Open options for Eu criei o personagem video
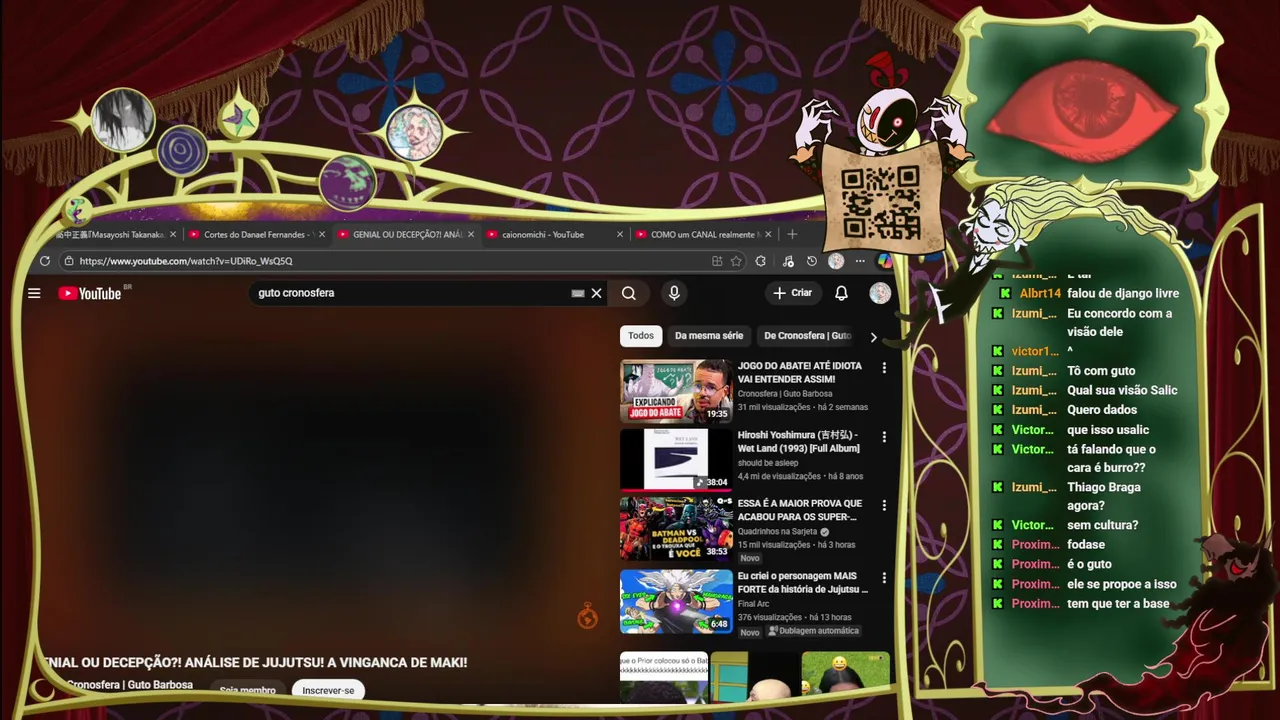 coord(883,578)
